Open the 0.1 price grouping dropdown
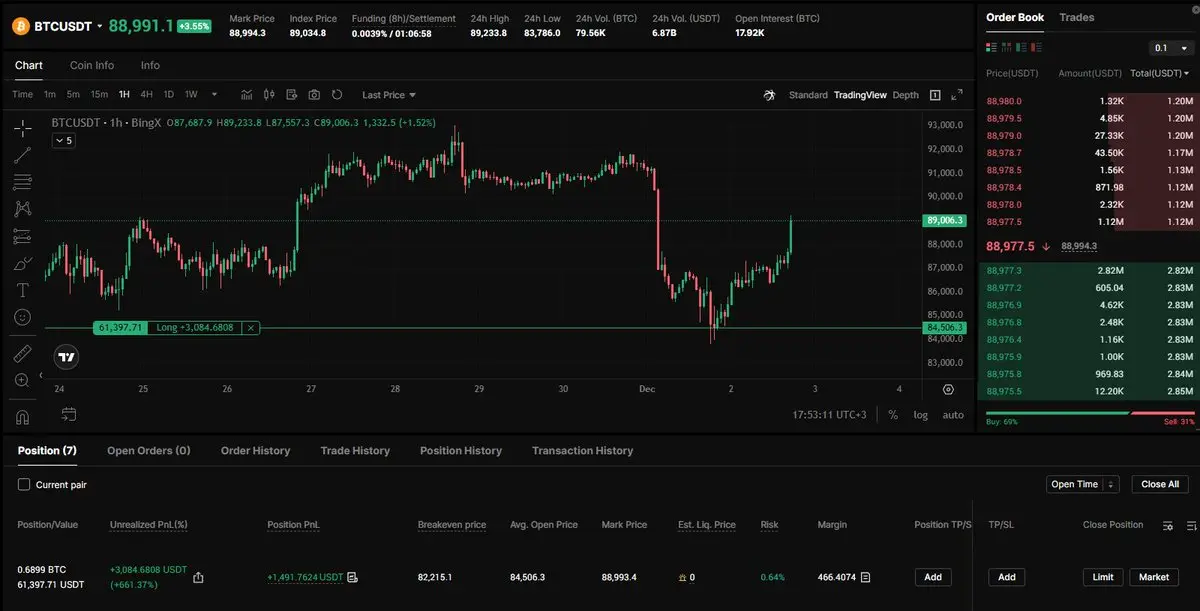Screen dimensions: 1200x611 coord(1170,47)
